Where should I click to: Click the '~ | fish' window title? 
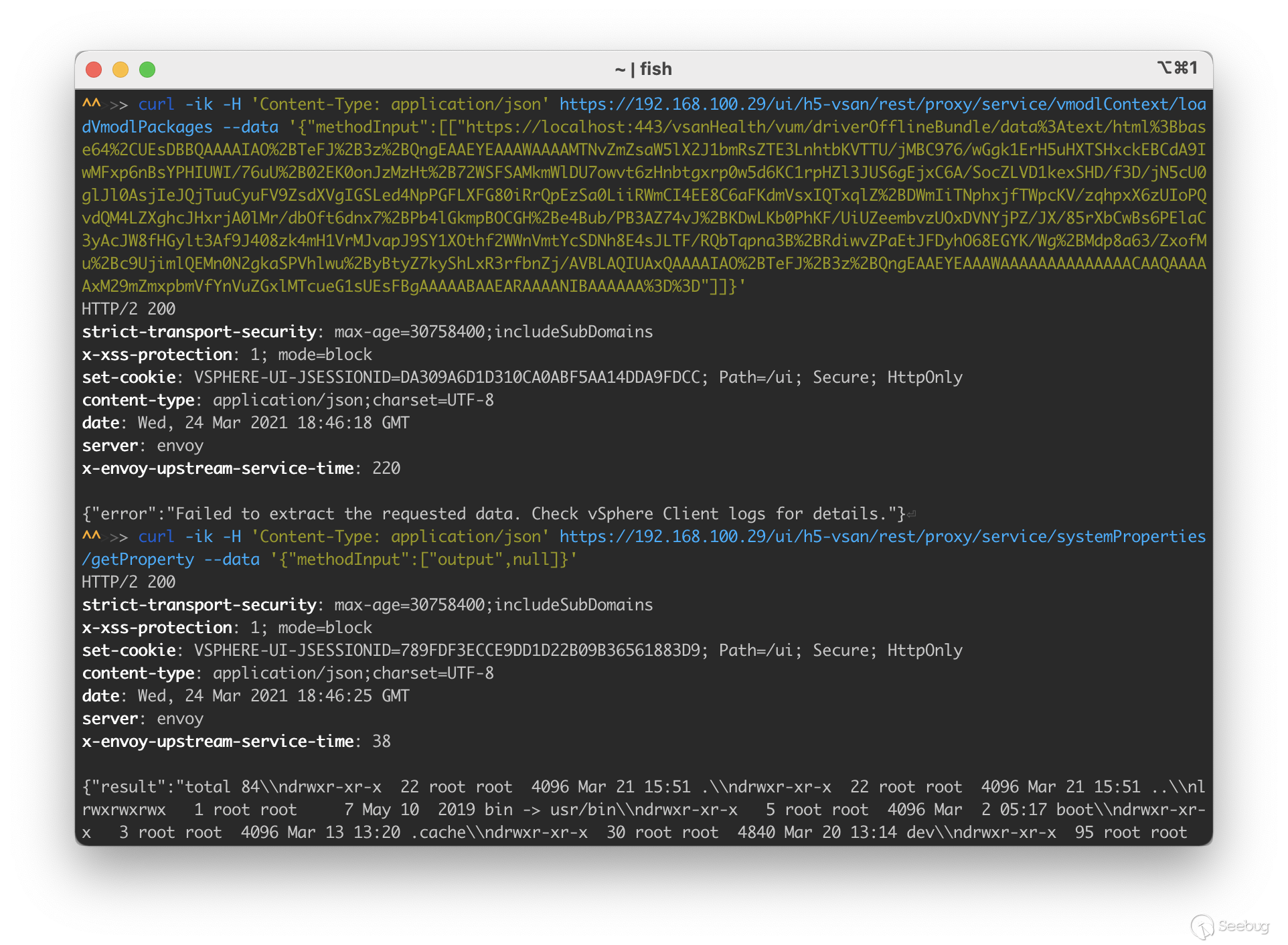643,69
